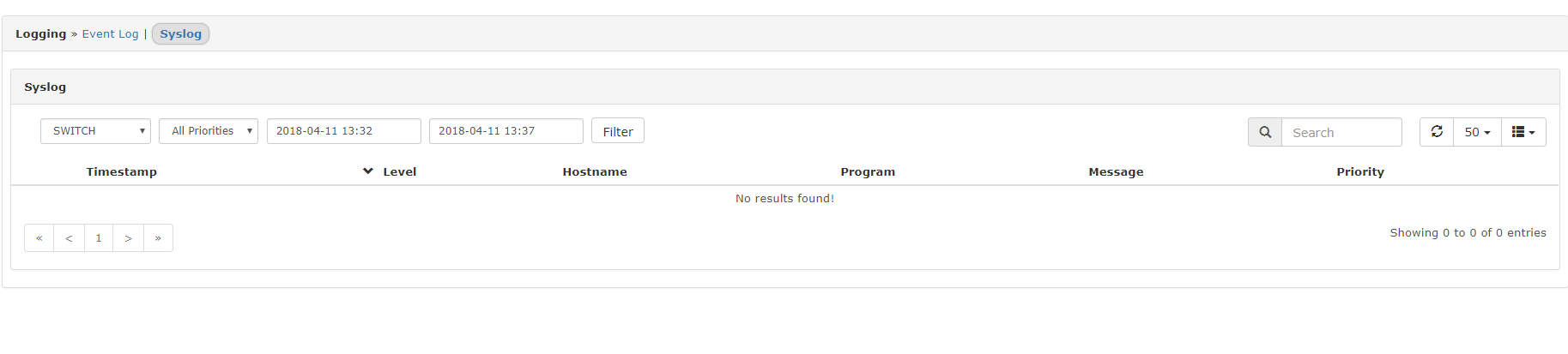Sort by the Hostname column header
Image resolution: width=1568 pixels, height=354 pixels.
595,171
